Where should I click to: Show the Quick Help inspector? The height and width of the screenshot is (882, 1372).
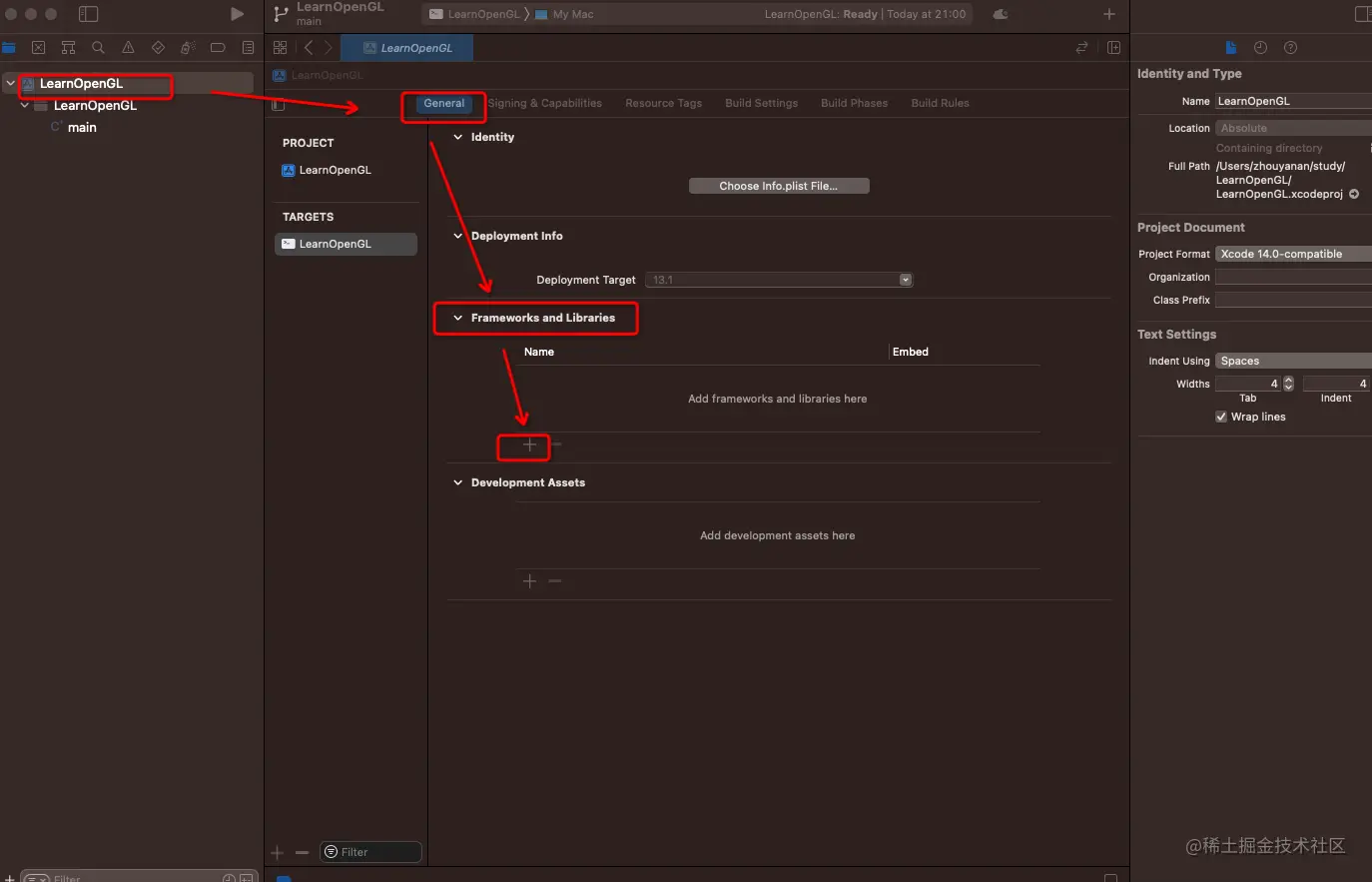[1290, 47]
